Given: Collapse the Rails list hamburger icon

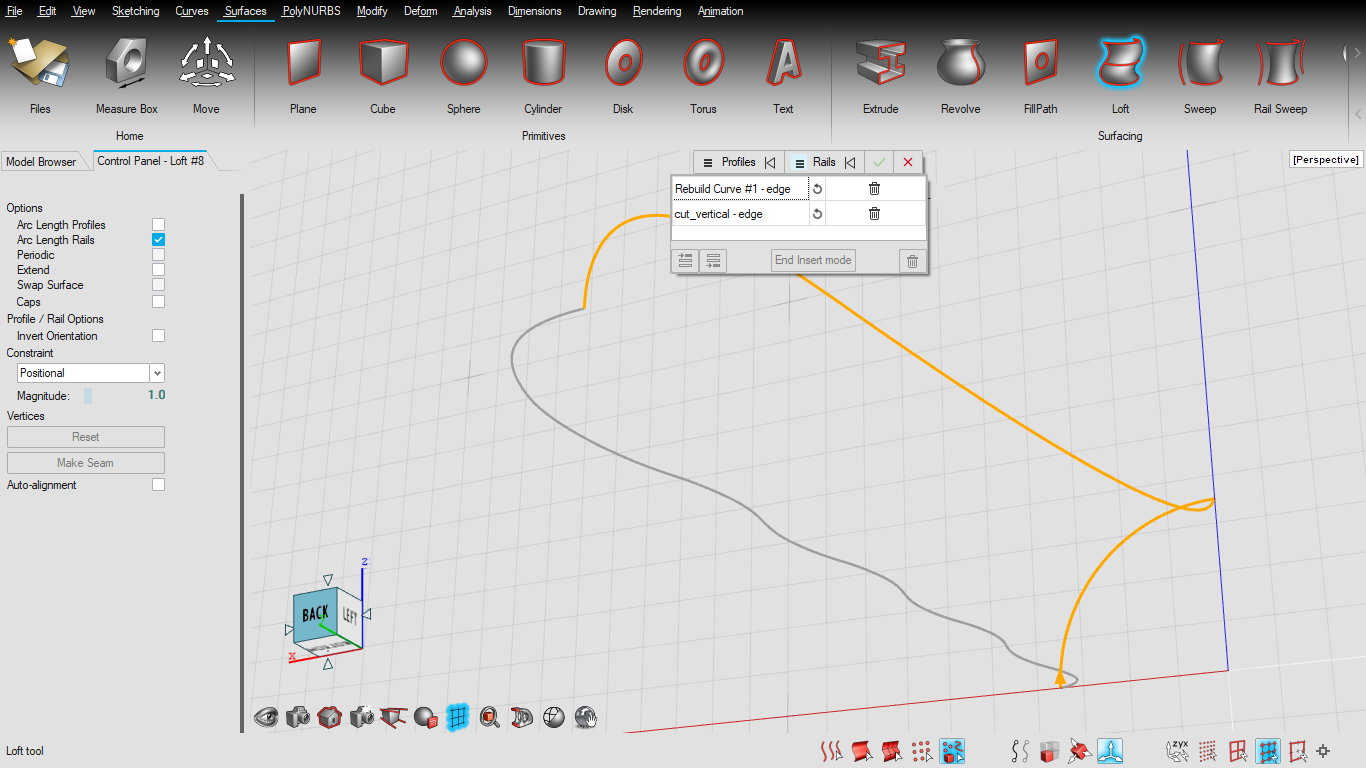Looking at the screenshot, I should coord(800,162).
